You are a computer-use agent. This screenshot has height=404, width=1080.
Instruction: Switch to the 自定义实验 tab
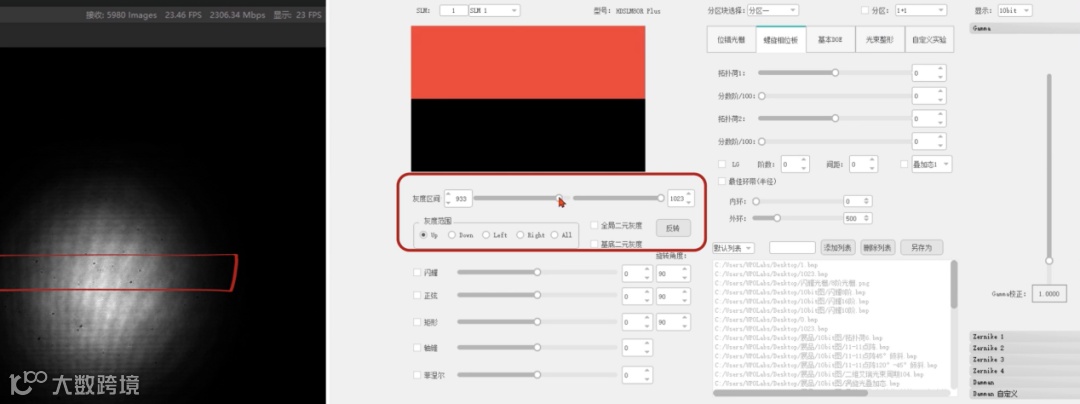click(x=929, y=40)
